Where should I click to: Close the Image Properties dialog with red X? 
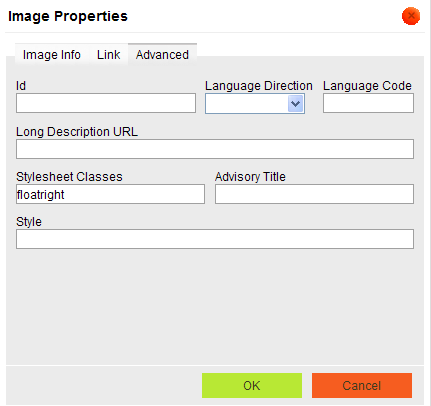tap(411, 16)
